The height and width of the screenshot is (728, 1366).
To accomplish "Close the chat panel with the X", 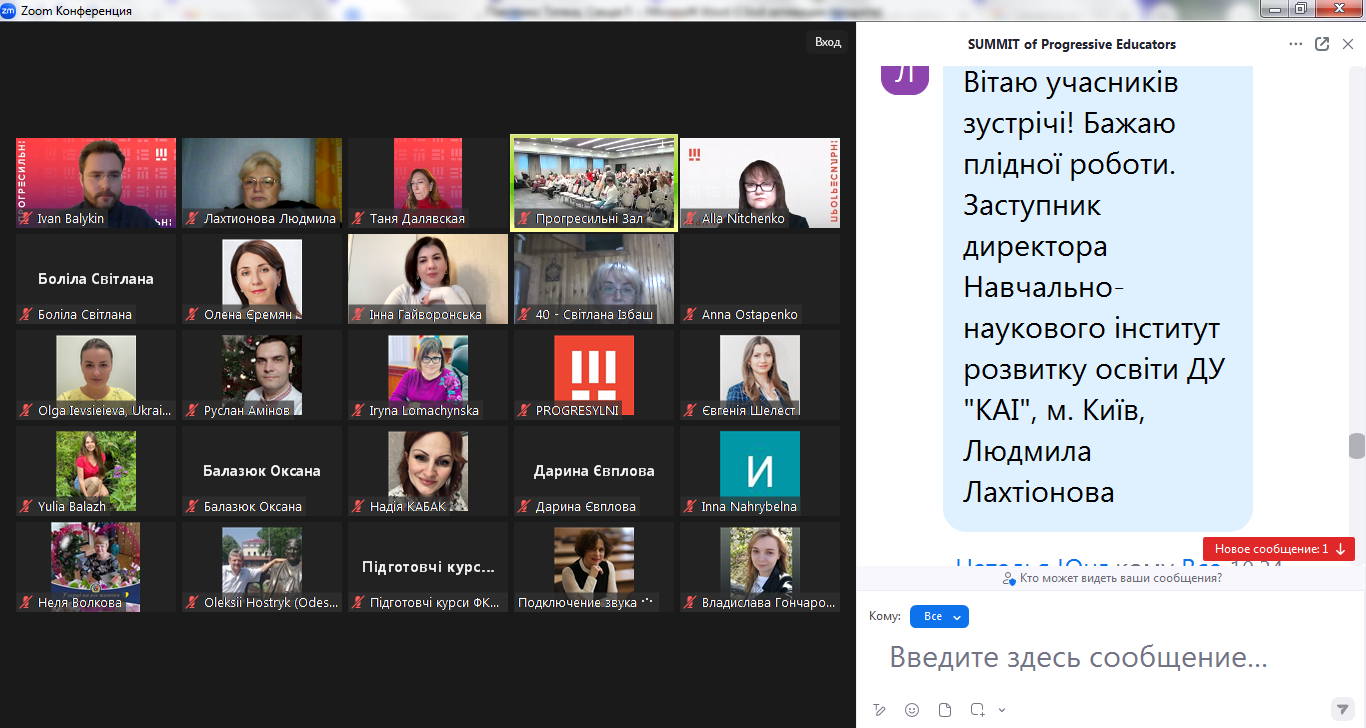I will point(1348,44).
